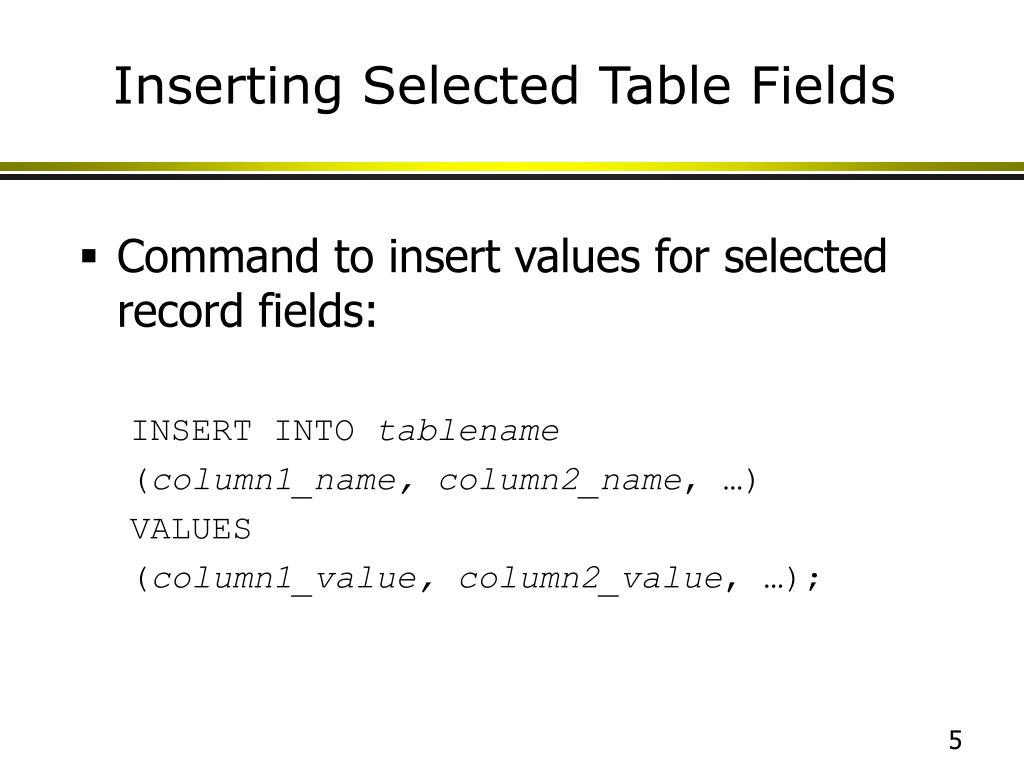Image resolution: width=1024 pixels, height=768 pixels.
Task: Click the phrase 'record fields:'
Action: (x=247, y=310)
